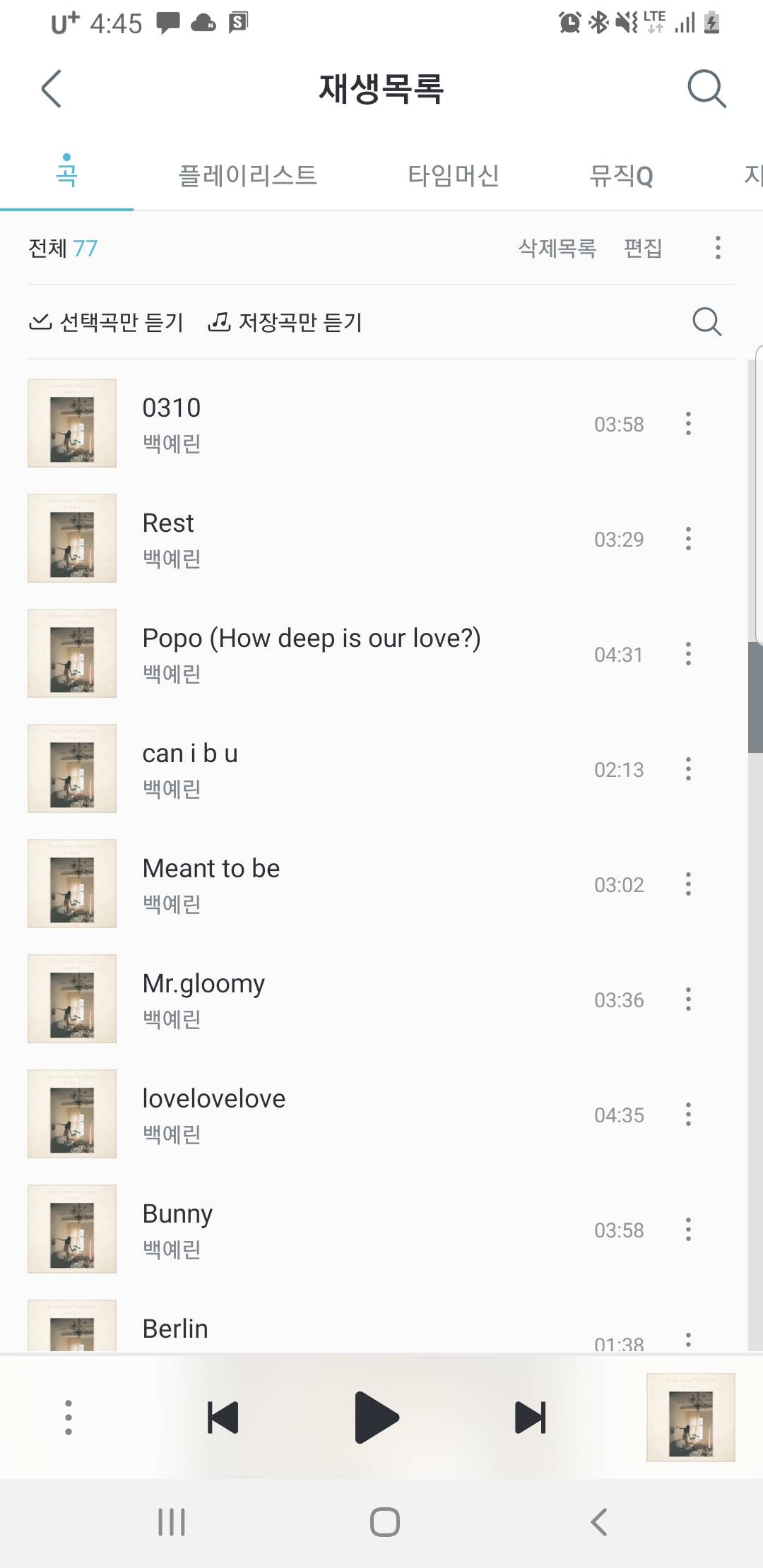The height and width of the screenshot is (1568, 763).
Task: Click the list scrollbar handle
Action: point(755,698)
